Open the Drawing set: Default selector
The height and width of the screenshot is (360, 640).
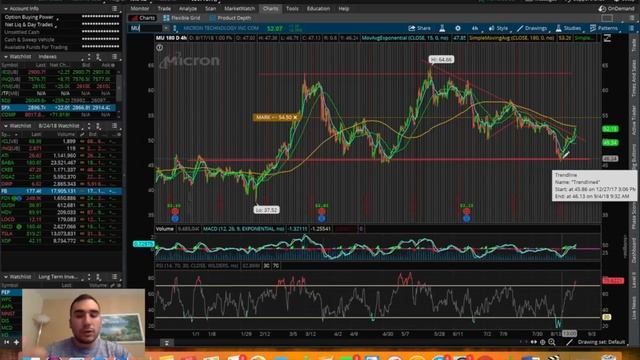click(x=601, y=342)
